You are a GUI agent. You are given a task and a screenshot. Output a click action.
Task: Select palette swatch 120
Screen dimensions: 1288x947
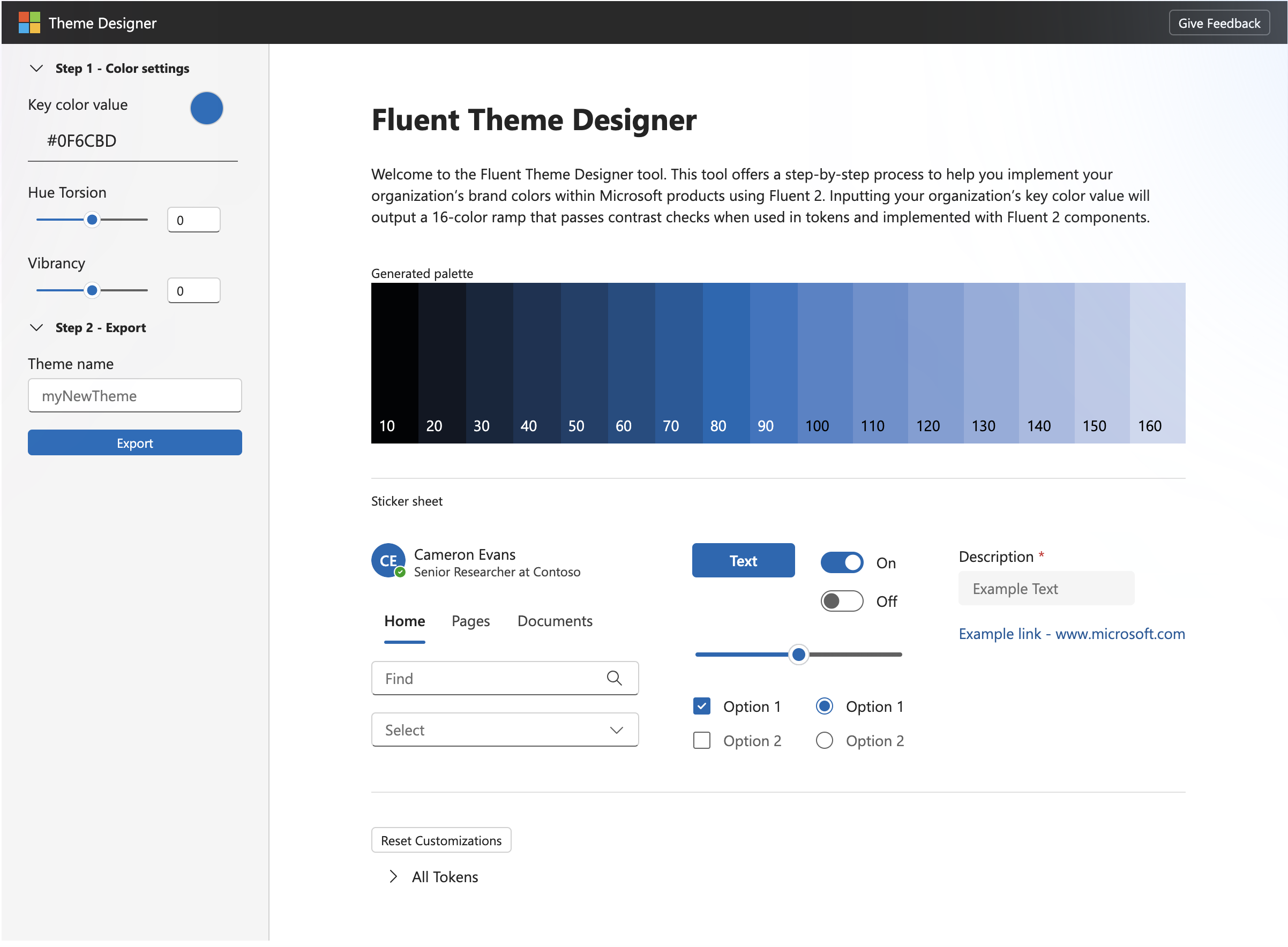(x=936, y=363)
